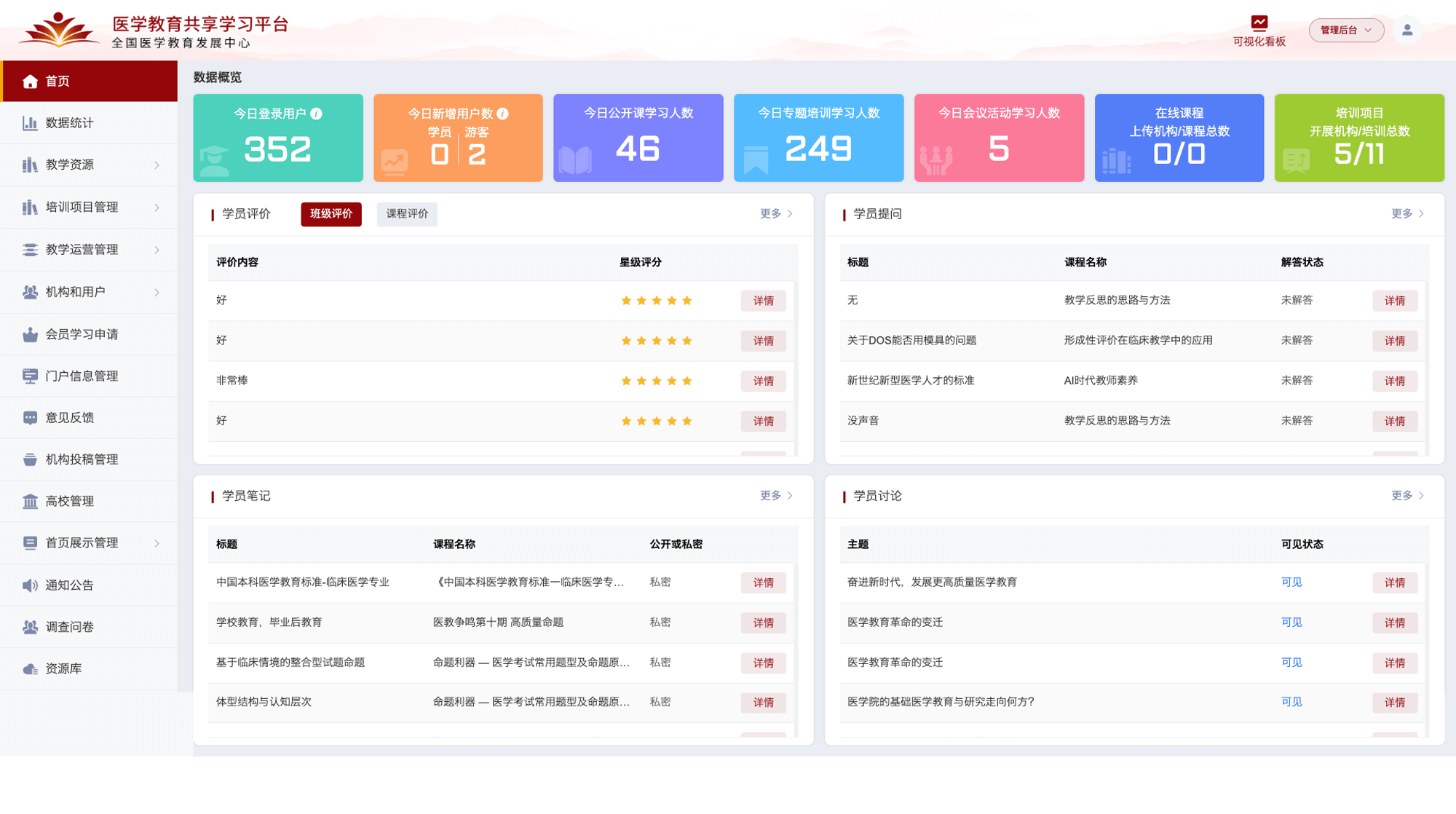Open 详情 for 关于DOS能否用模具的问题
1456x814 pixels.
click(1394, 341)
